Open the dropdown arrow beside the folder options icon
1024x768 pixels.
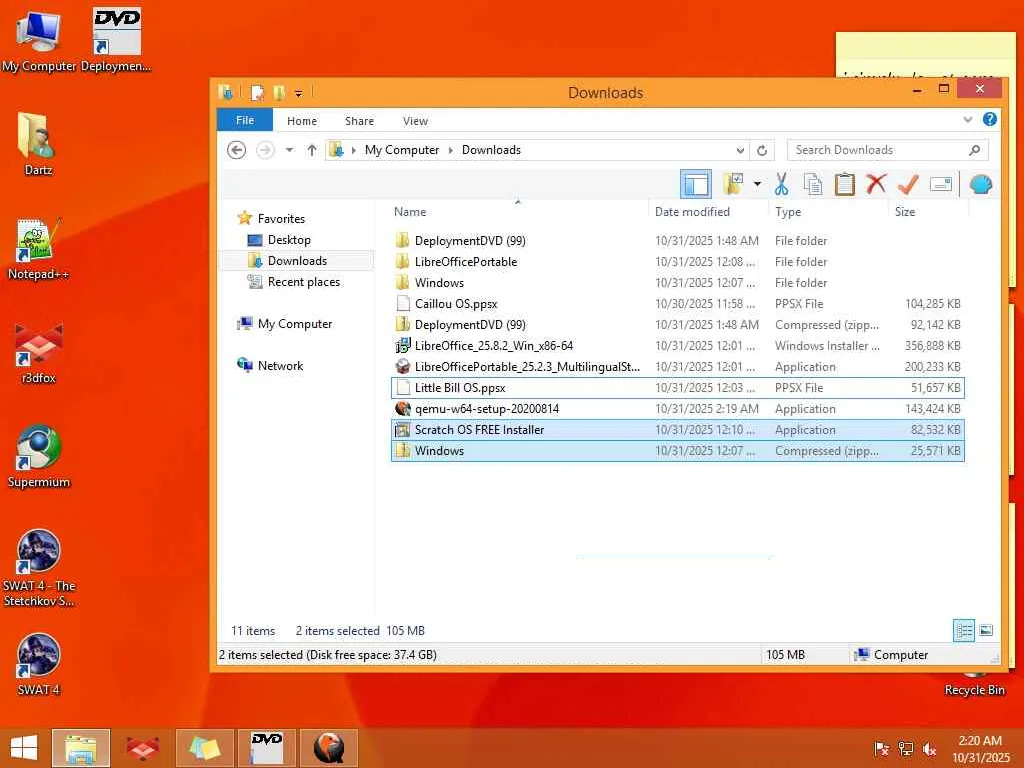pos(757,184)
